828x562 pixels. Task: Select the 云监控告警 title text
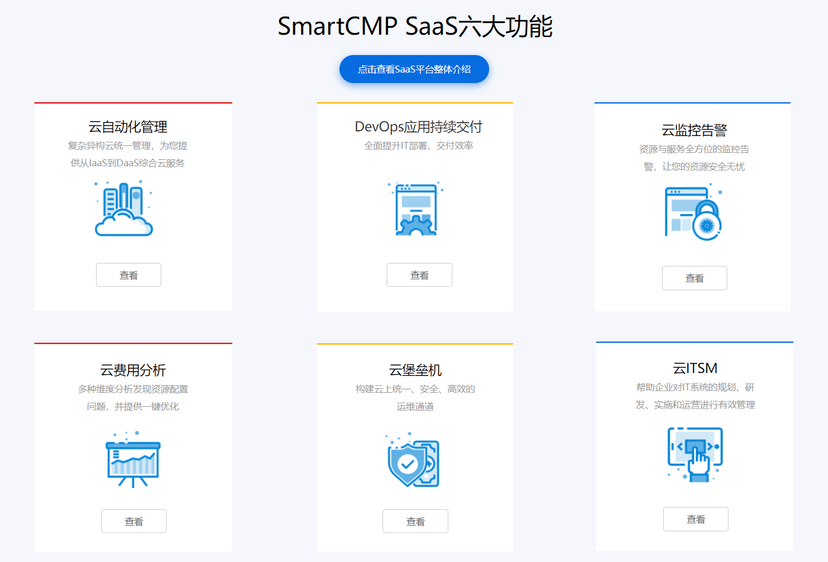click(694, 130)
